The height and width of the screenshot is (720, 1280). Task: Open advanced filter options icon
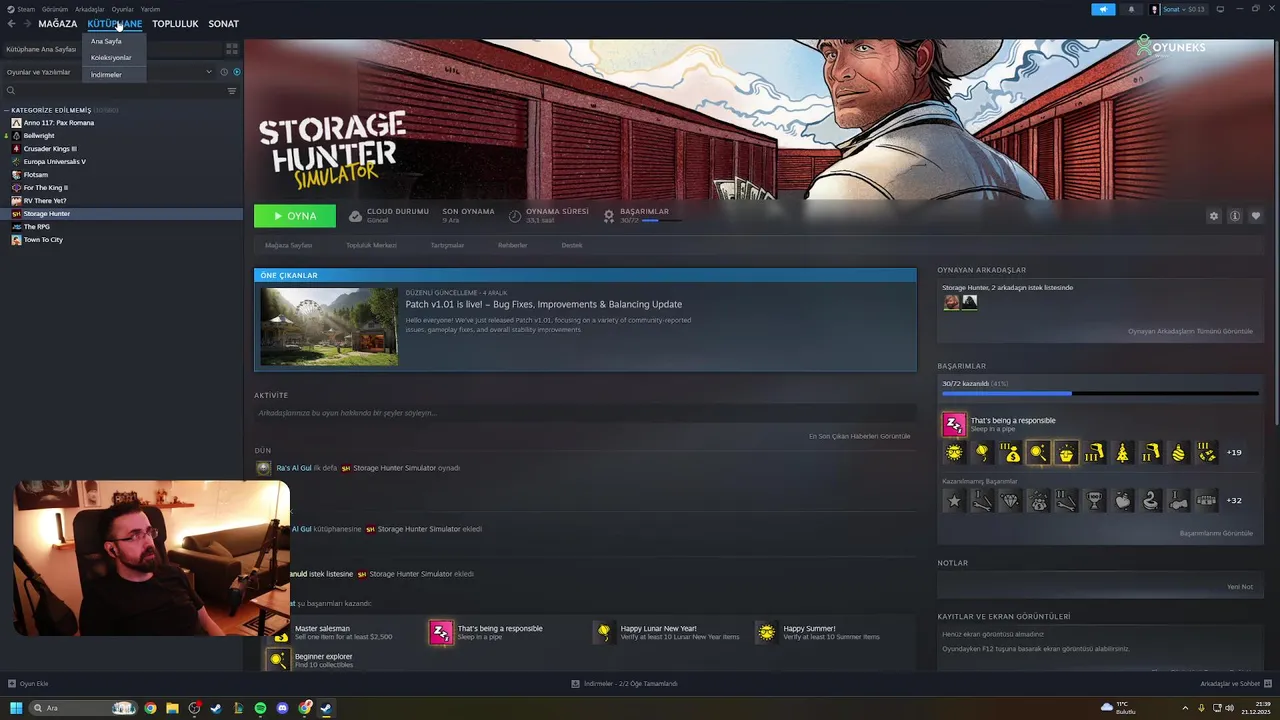pyautogui.click(x=232, y=91)
